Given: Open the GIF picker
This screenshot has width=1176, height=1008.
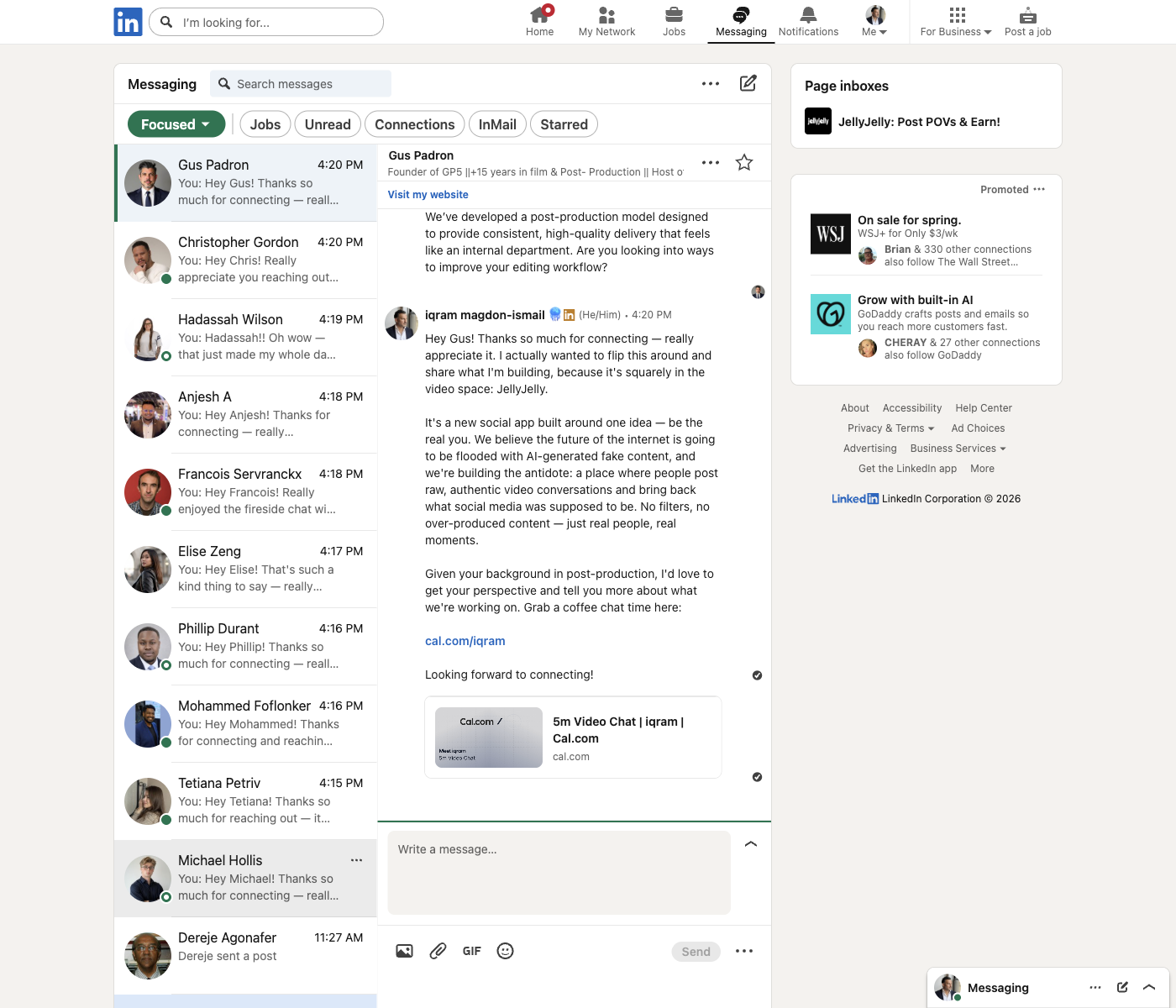Looking at the screenshot, I should point(472,951).
